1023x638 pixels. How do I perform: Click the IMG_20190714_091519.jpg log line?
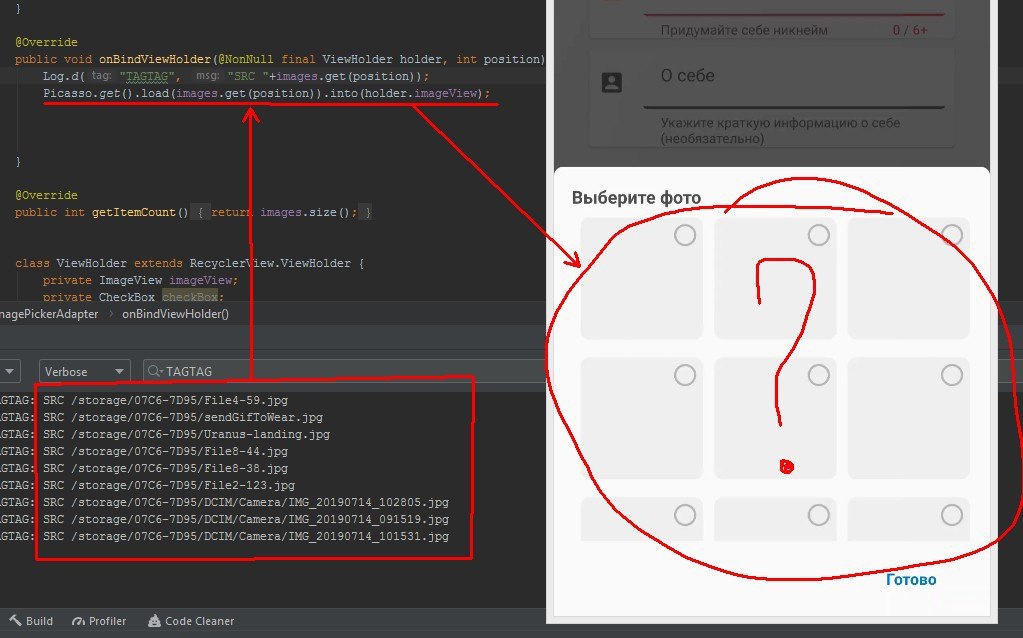click(x=224, y=519)
